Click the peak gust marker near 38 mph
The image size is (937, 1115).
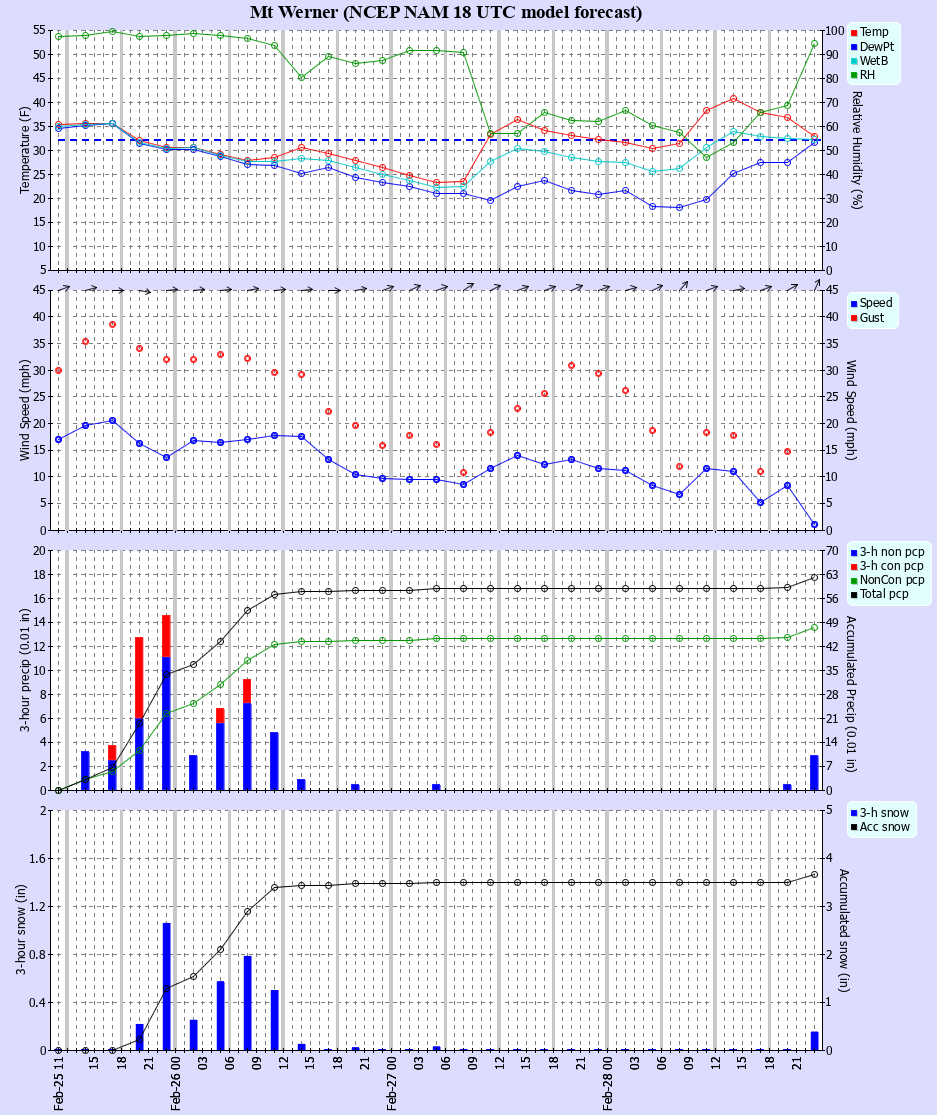click(110, 324)
